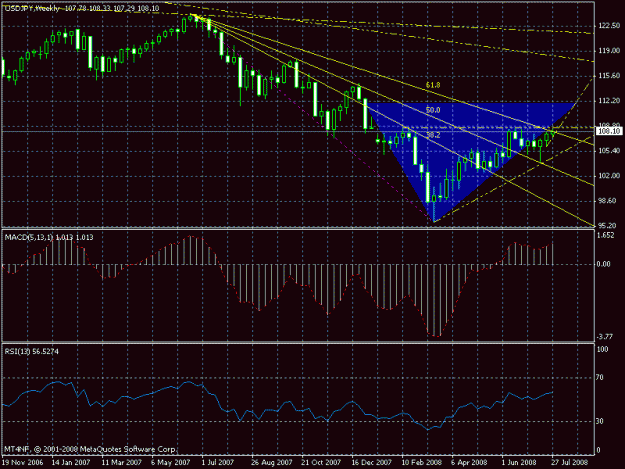Click the 11 Mar 2007 date label

point(122,462)
